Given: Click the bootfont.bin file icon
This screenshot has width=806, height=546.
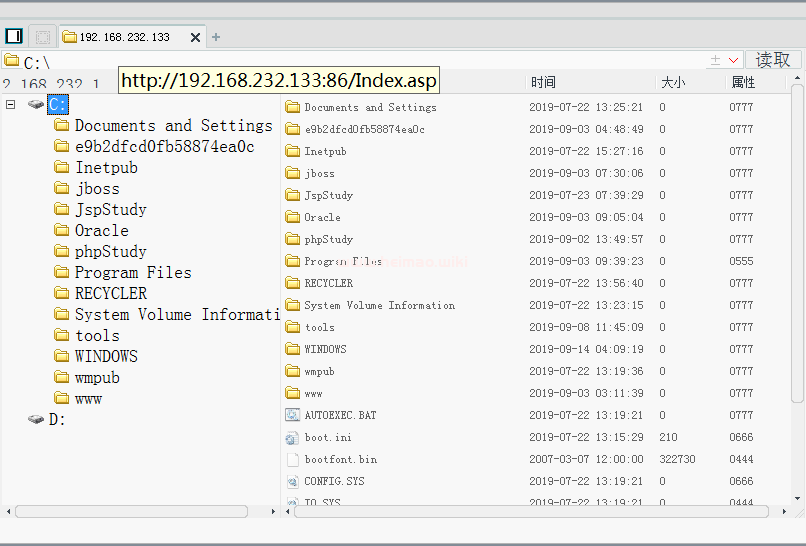Looking at the screenshot, I should pos(292,459).
